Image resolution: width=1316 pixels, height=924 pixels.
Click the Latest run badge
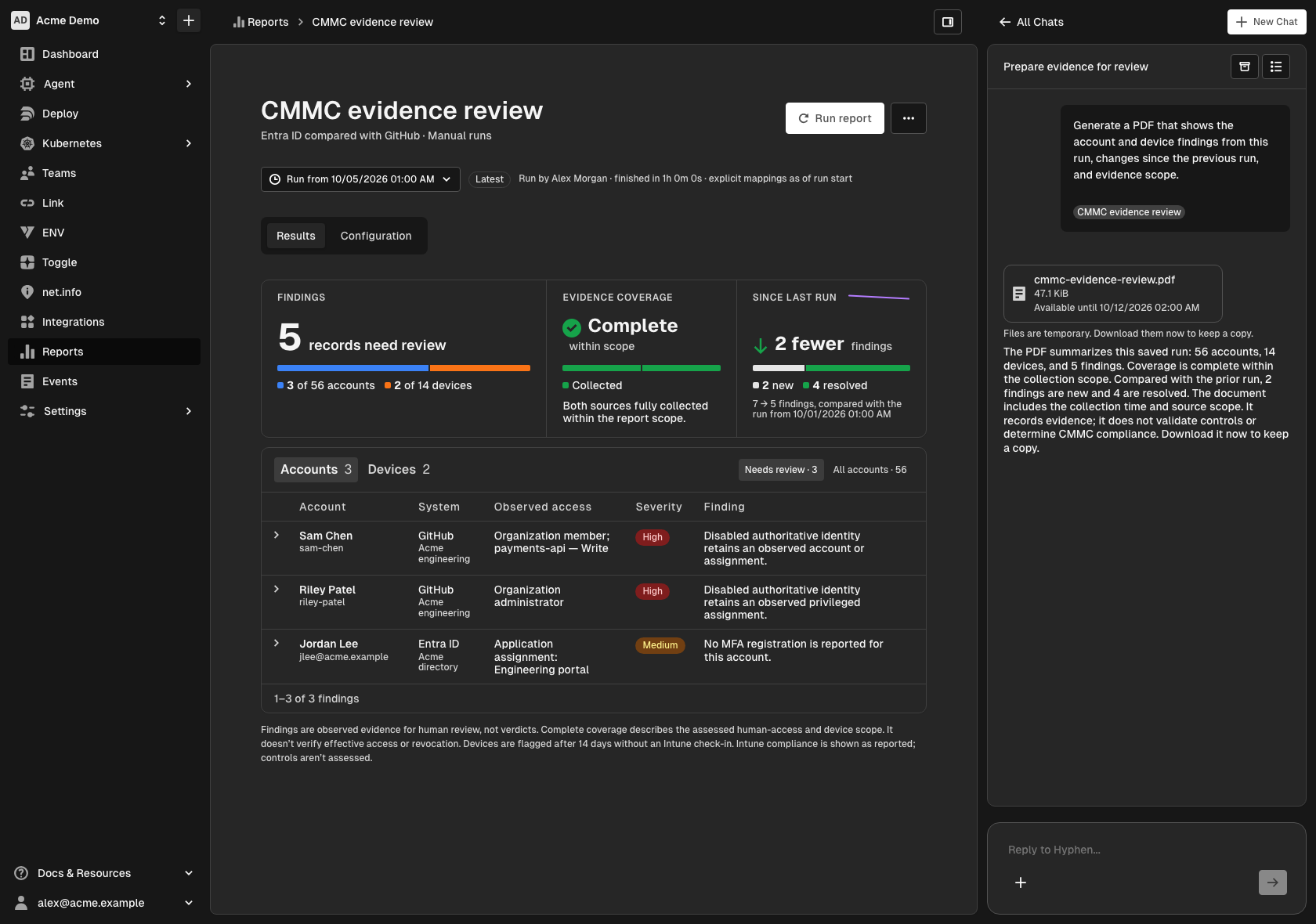tap(490, 179)
